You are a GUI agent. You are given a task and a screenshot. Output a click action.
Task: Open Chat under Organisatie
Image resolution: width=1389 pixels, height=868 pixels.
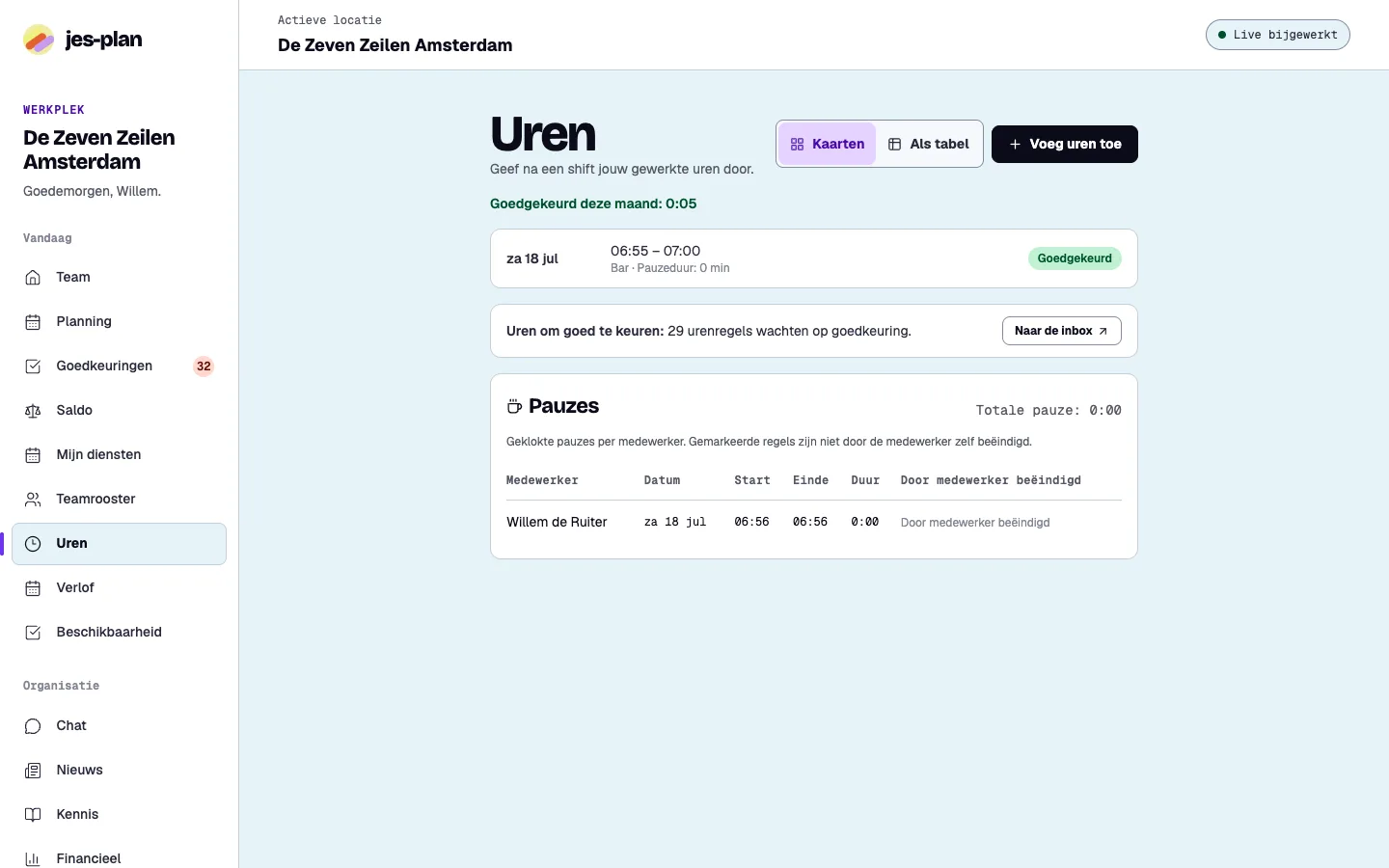(x=119, y=726)
